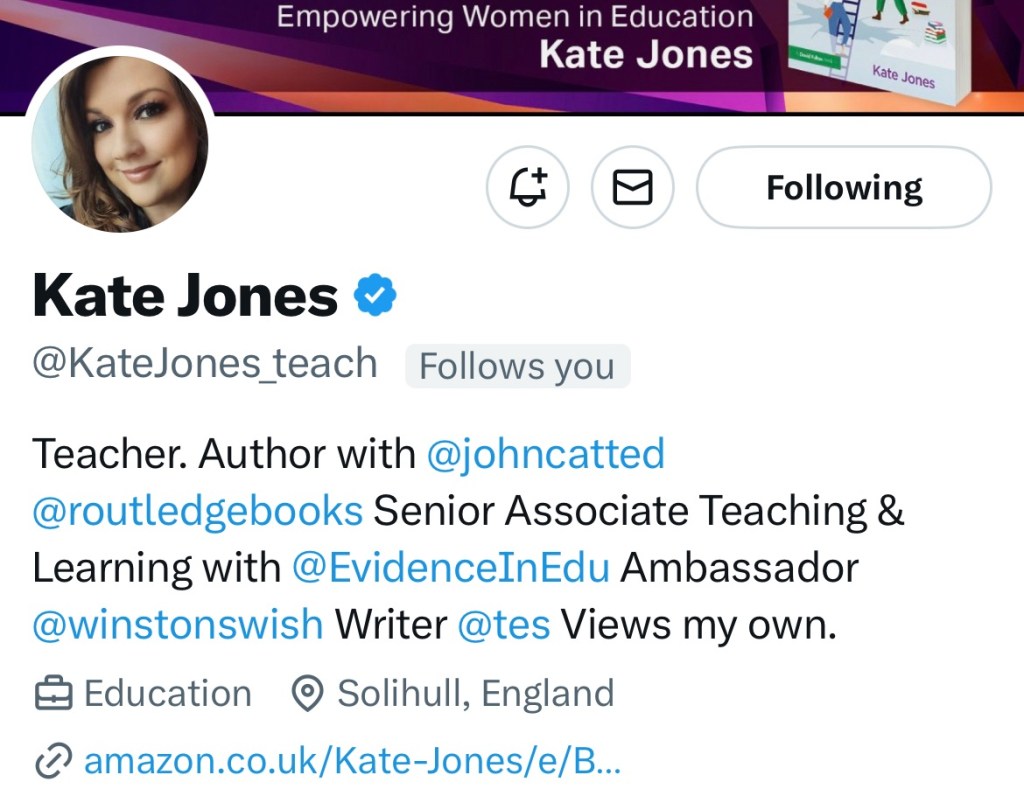Click the link chain icon
Screen dimensions: 1024x796
tap(51, 762)
